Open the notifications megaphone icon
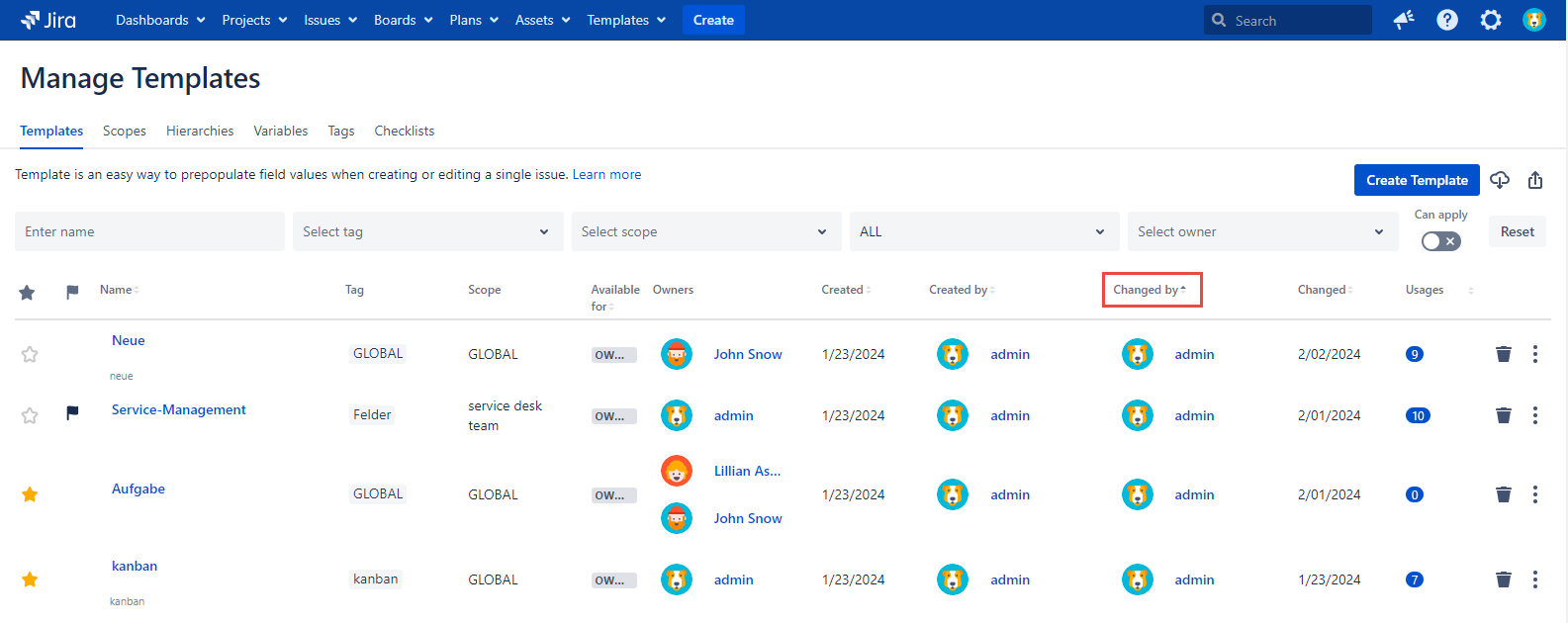The height and width of the screenshot is (623, 1568). (1404, 20)
